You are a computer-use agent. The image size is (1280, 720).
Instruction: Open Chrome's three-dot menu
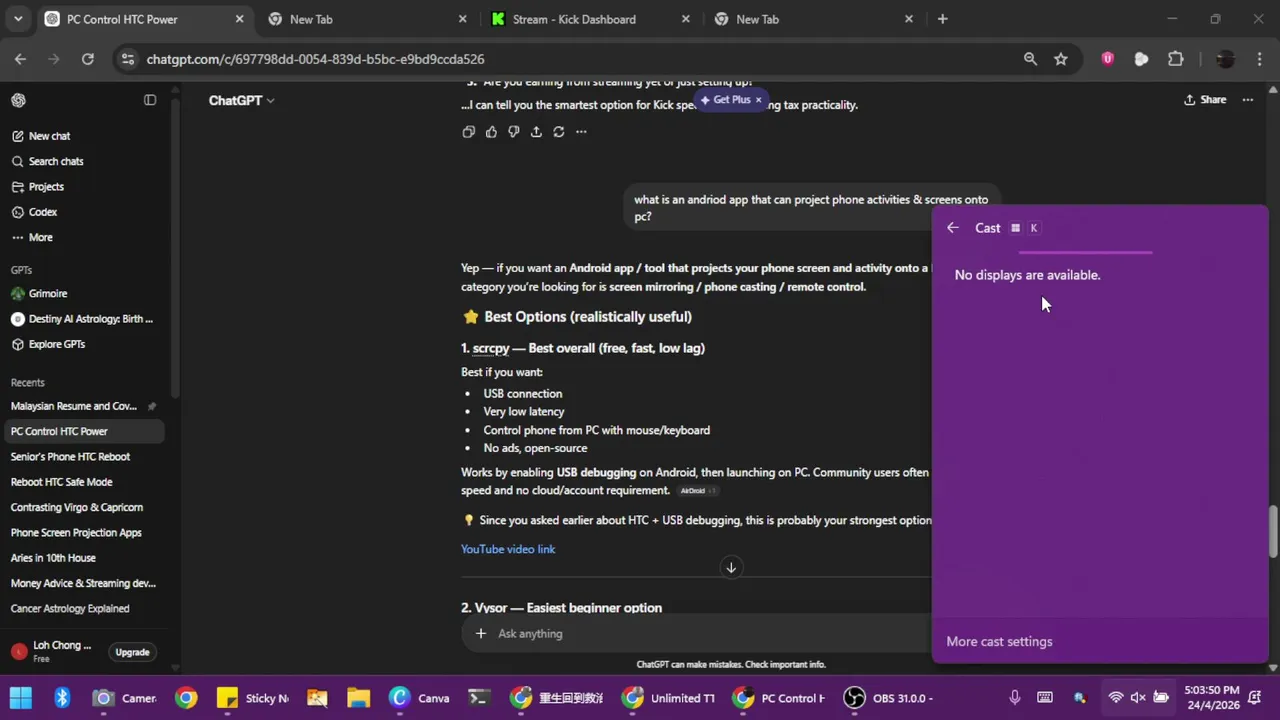(x=1258, y=59)
